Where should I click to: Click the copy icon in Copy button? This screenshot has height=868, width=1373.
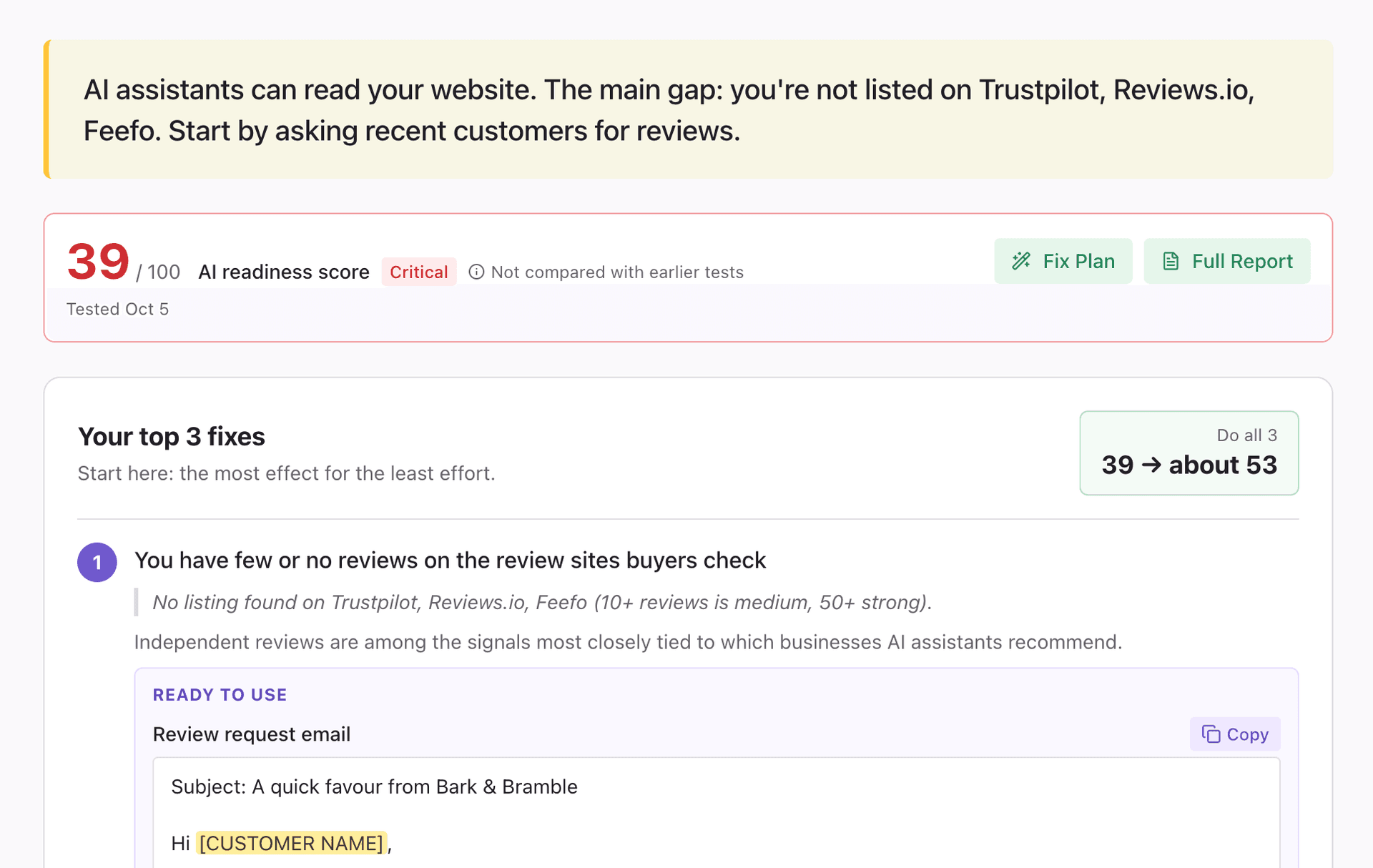tap(1211, 734)
